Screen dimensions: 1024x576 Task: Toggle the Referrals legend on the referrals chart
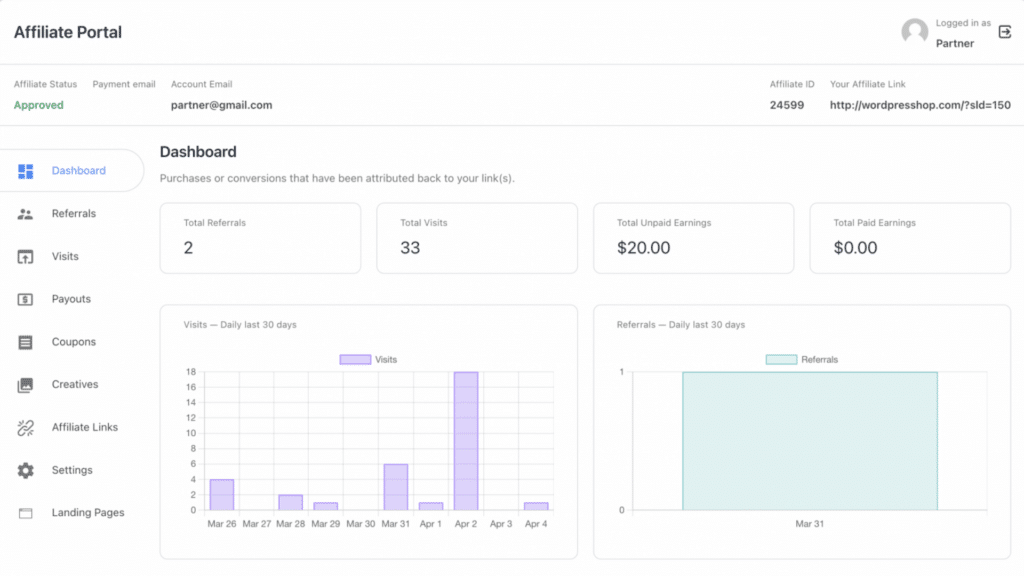pos(780,359)
